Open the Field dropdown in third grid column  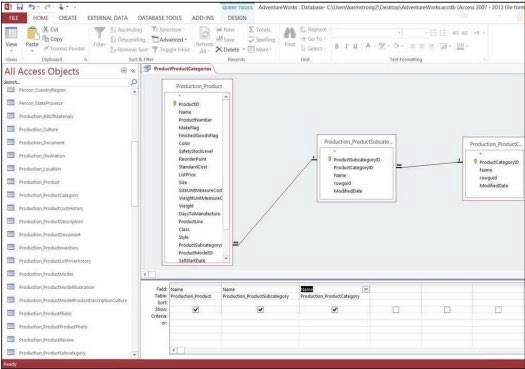click(366, 289)
